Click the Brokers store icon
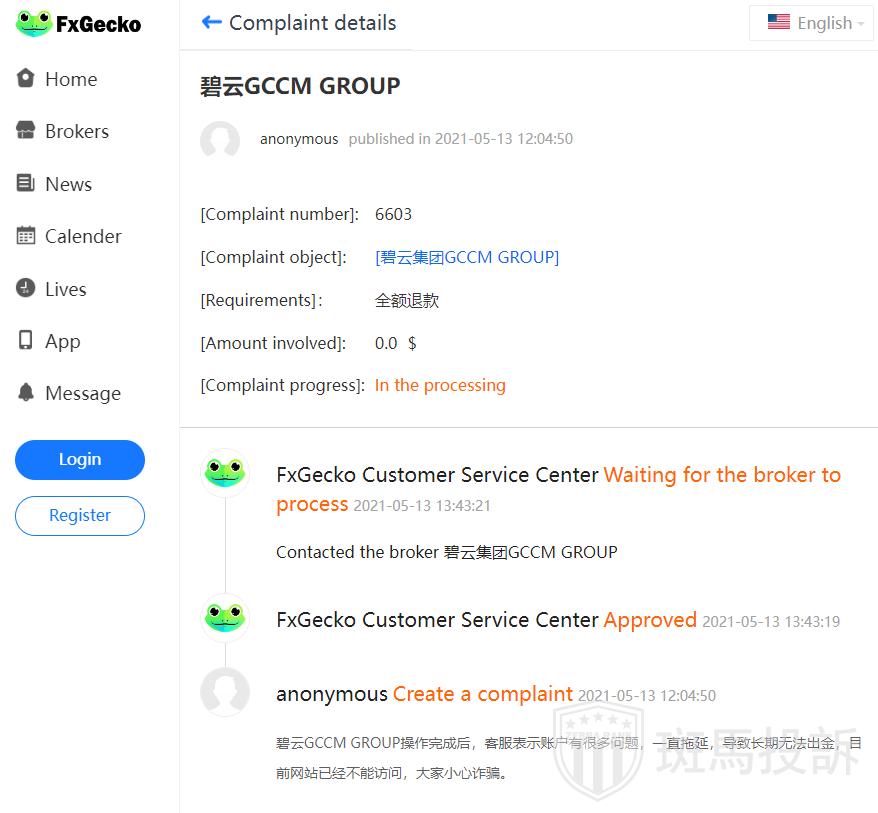Viewport: 878px width, 813px height. click(26, 130)
